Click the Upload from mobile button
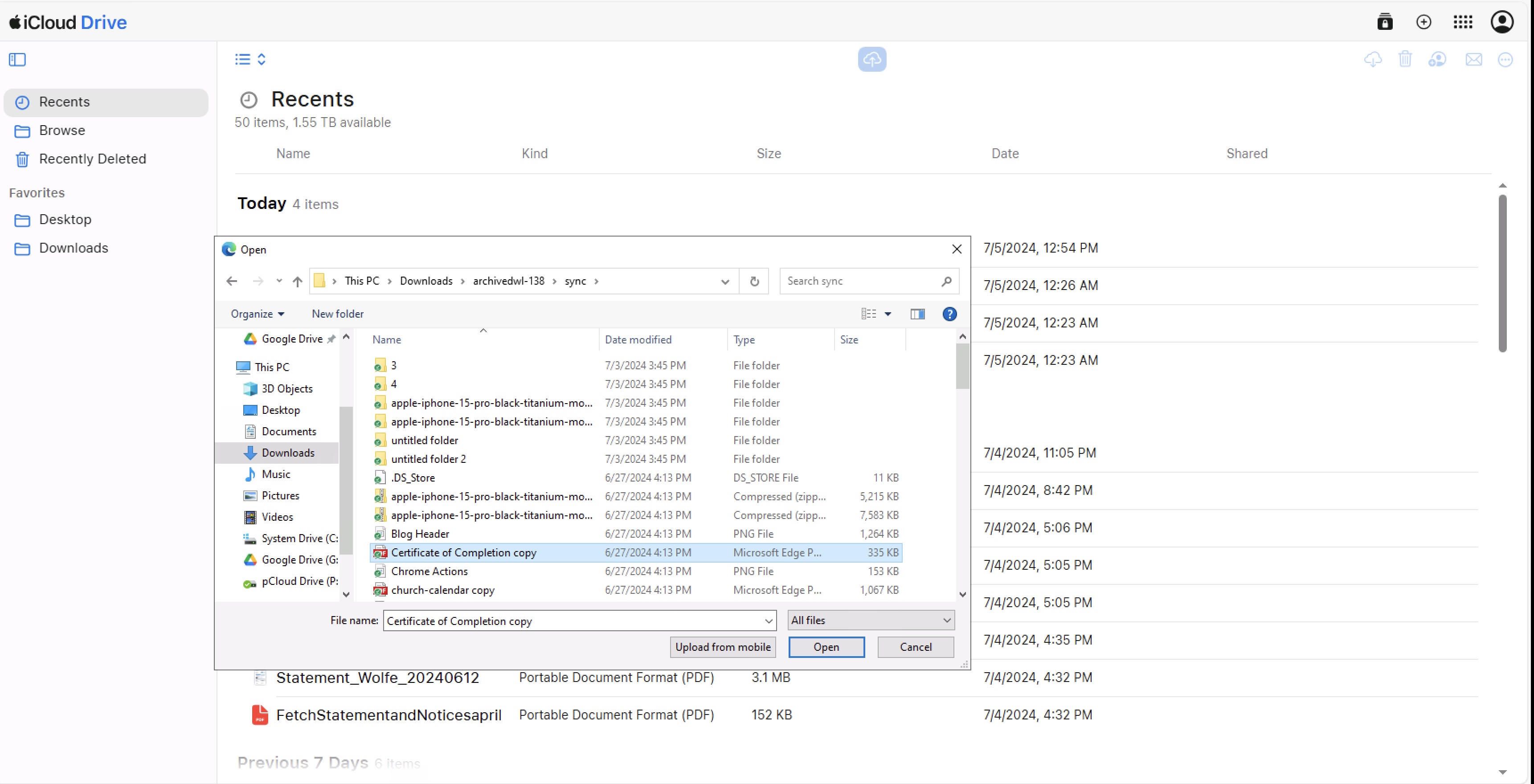1534x784 pixels. (x=722, y=647)
